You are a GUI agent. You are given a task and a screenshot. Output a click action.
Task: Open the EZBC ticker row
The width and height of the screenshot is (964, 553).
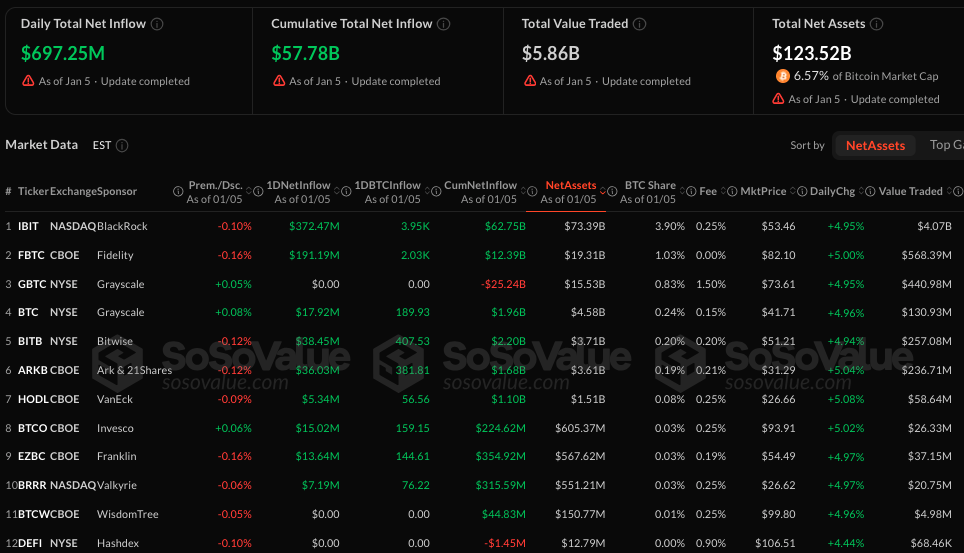pos(482,456)
